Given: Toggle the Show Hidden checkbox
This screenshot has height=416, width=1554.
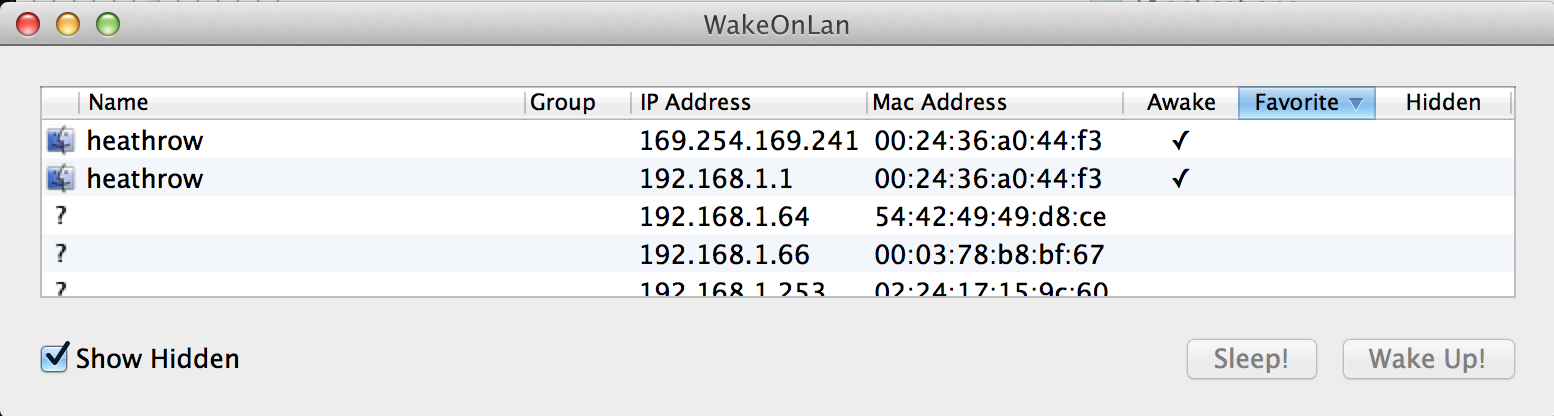Looking at the screenshot, I should (54, 357).
